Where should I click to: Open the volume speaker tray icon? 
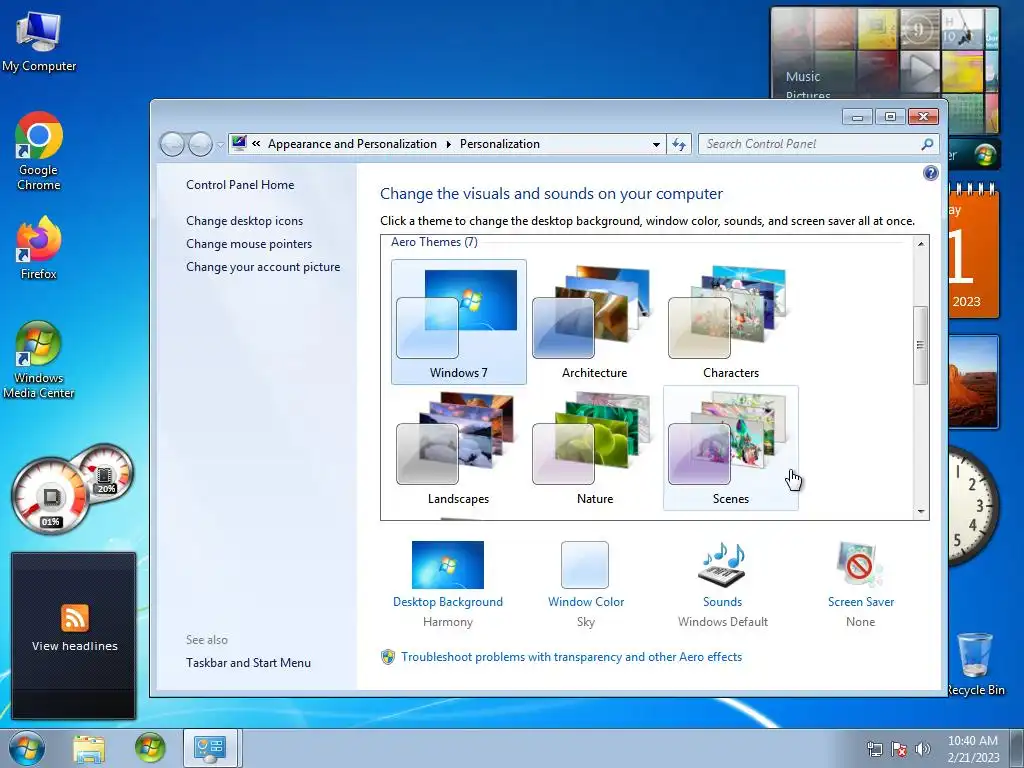click(923, 749)
